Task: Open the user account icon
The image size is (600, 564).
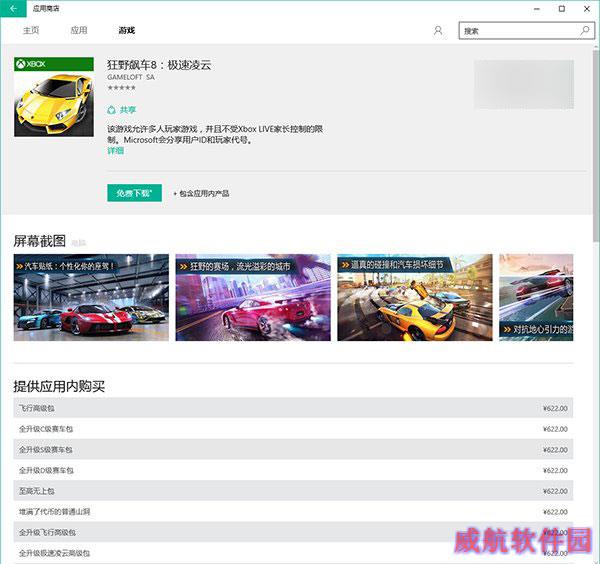Action: [x=438, y=31]
